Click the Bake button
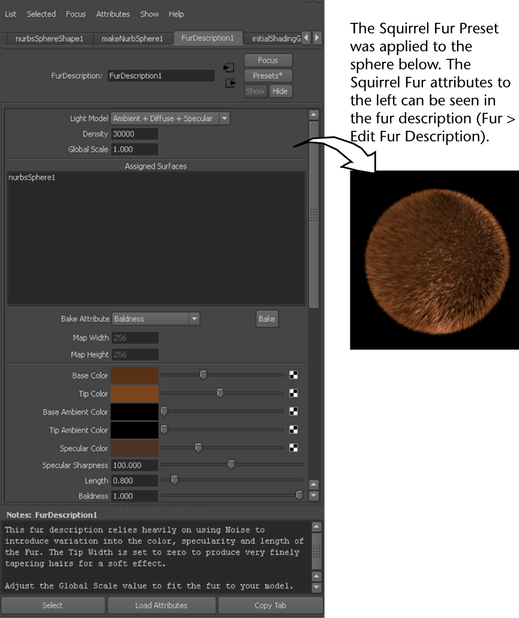Screen dimensions: 519x618 point(267,319)
